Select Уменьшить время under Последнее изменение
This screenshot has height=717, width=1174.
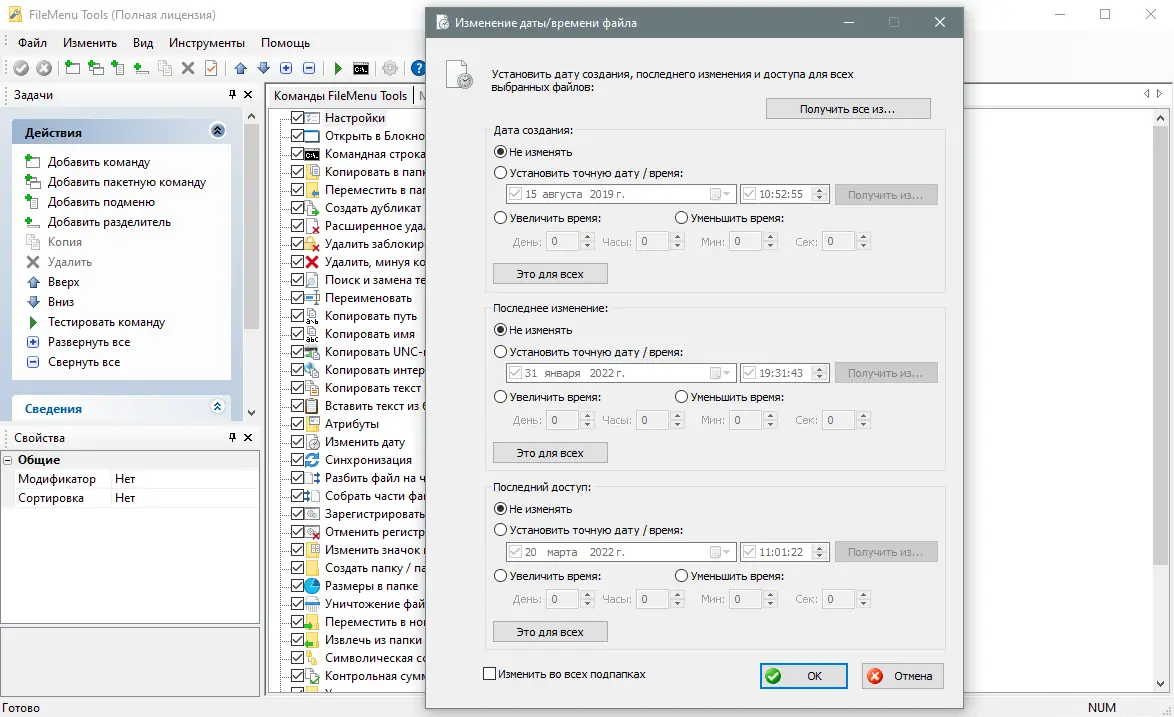[x=681, y=397]
